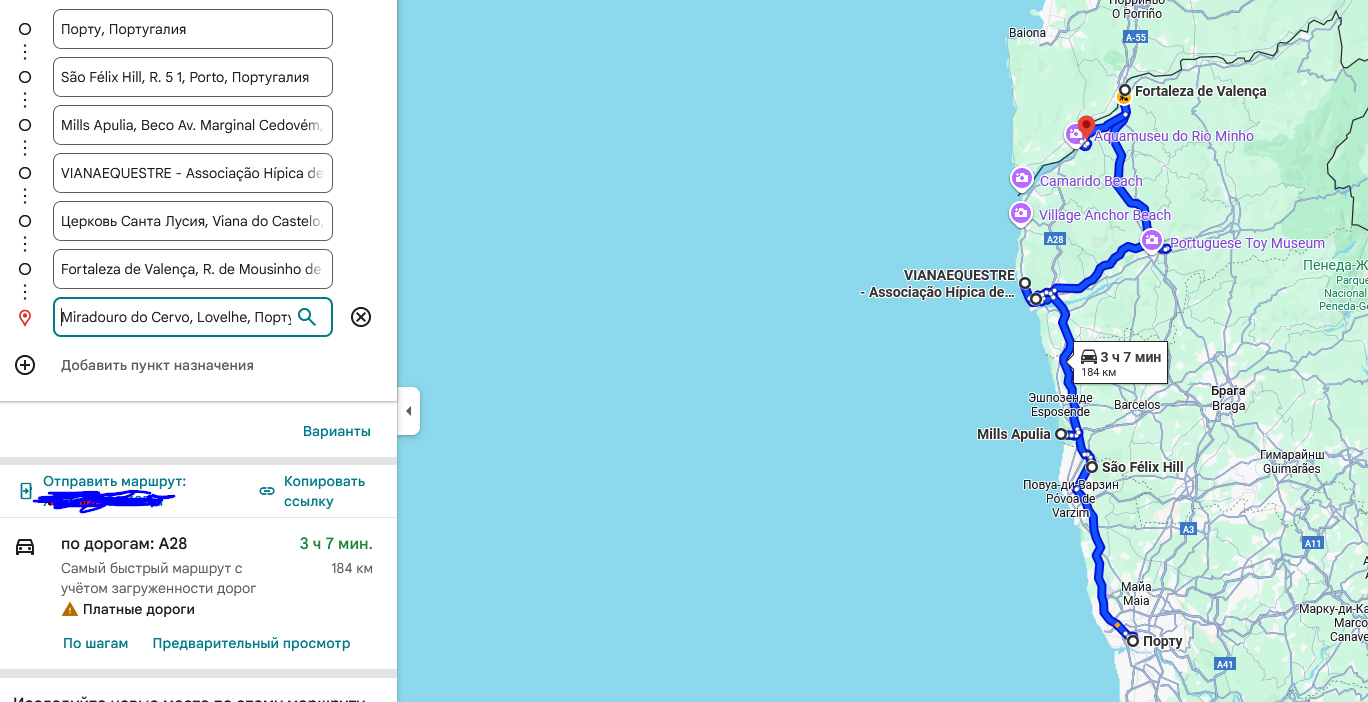This screenshot has width=1368, height=702.
Task: Open the Варианты route options
Action: [x=336, y=431]
